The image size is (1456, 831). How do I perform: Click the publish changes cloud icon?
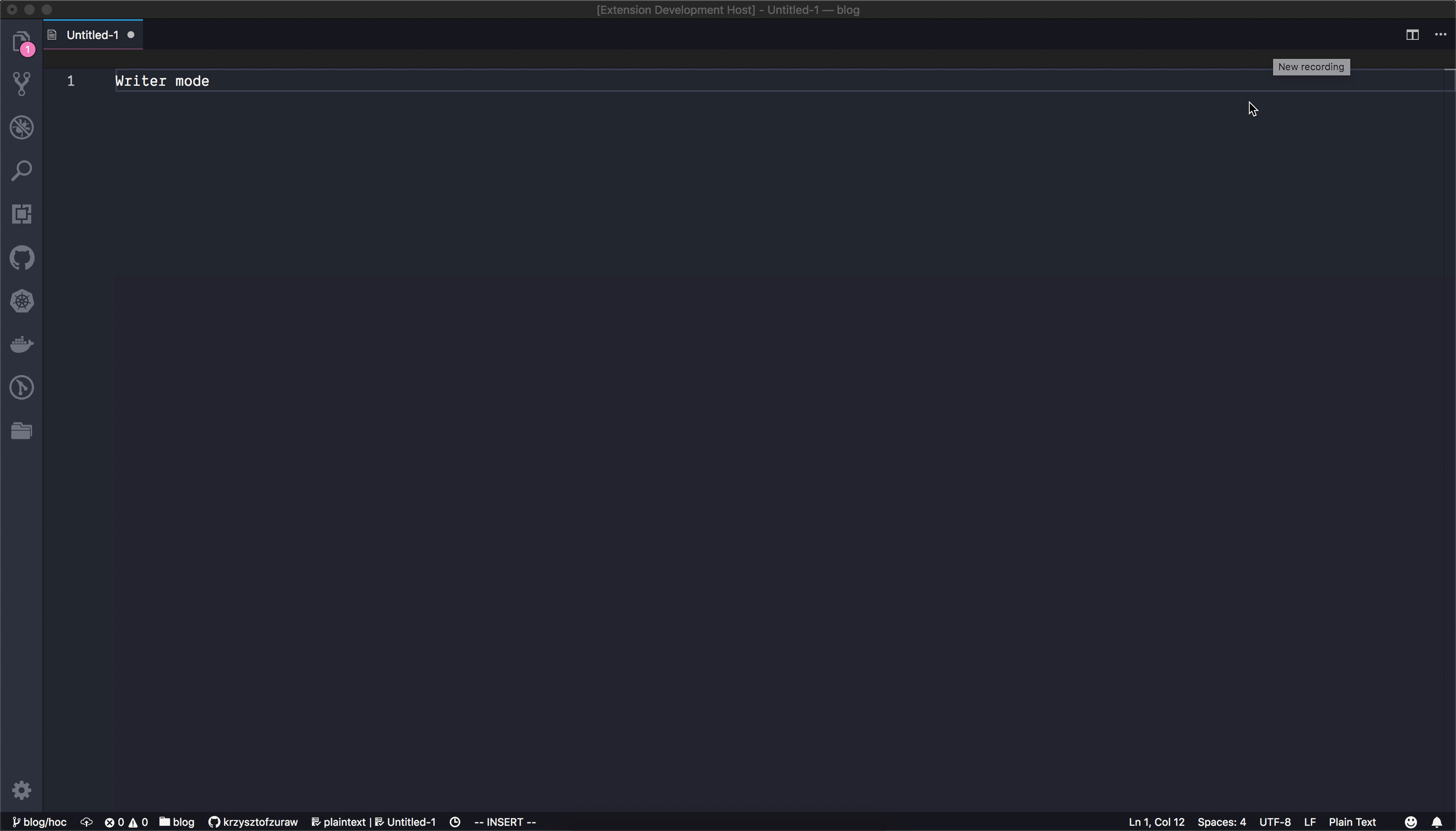(86, 822)
